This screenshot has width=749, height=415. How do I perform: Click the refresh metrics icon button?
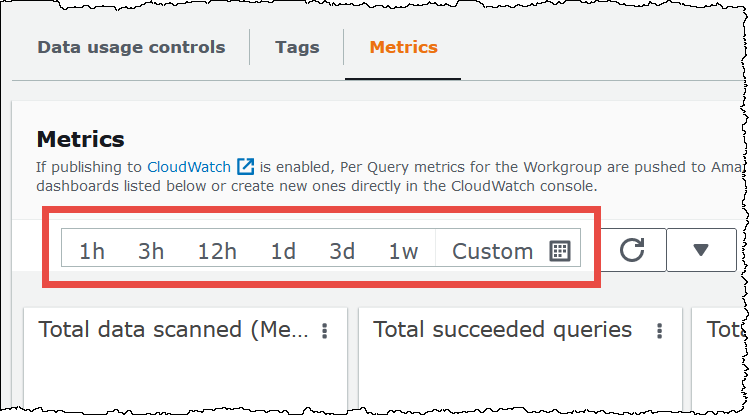point(631,250)
